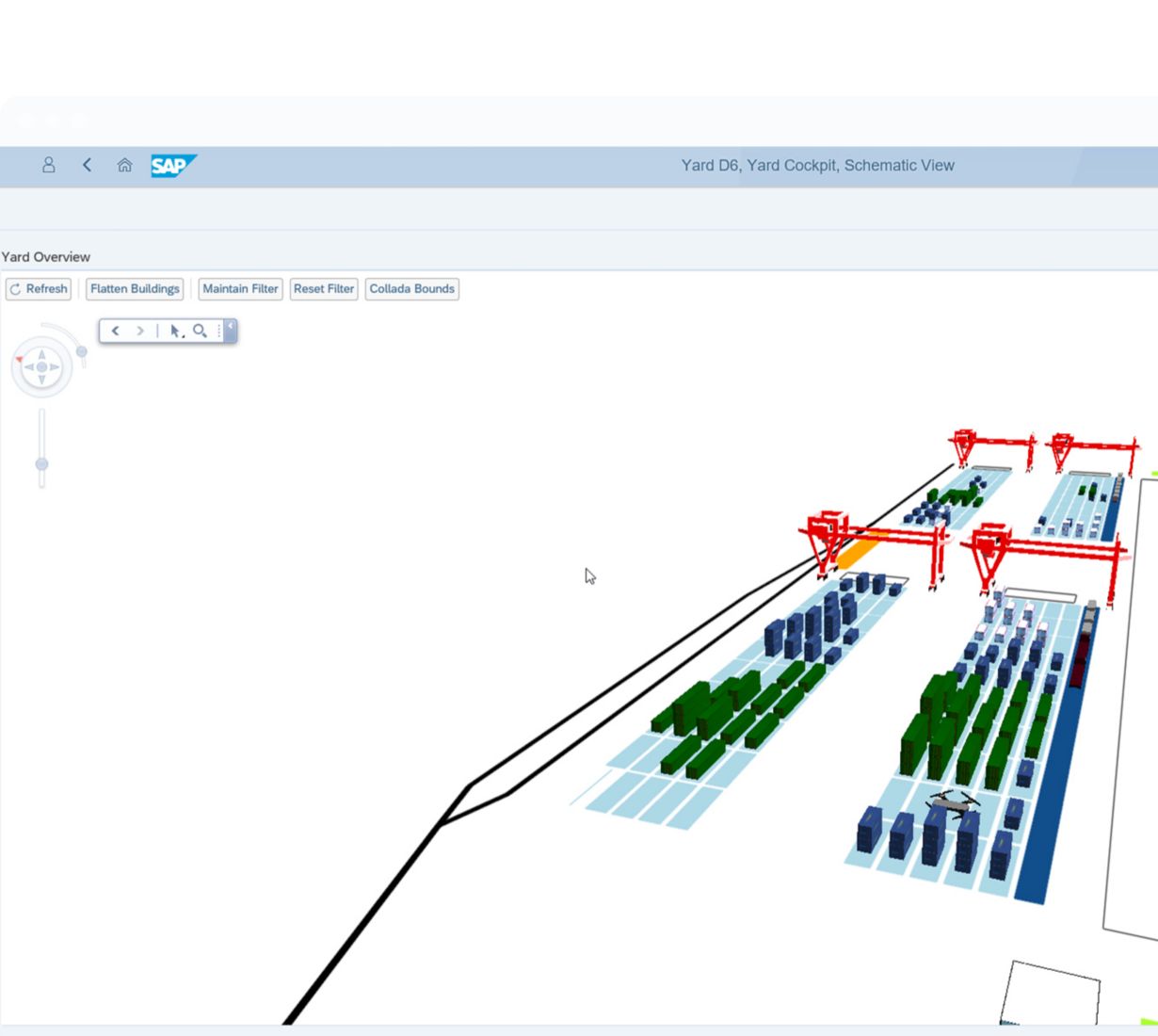Open Maintain Filter
Image resolution: width=1158 pixels, height=1036 pixels.
(240, 289)
